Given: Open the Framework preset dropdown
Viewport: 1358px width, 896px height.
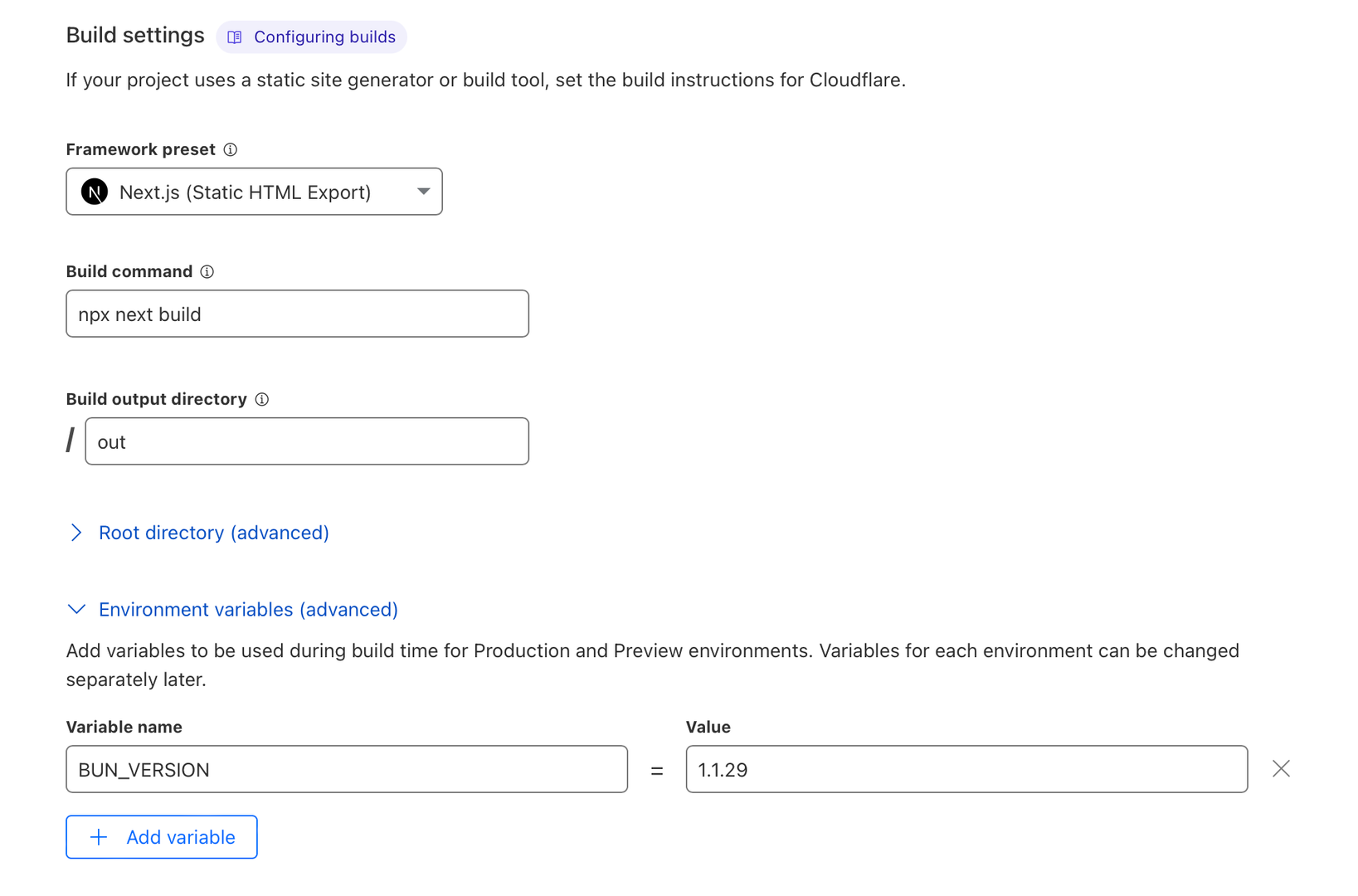Looking at the screenshot, I should pyautogui.click(x=253, y=192).
